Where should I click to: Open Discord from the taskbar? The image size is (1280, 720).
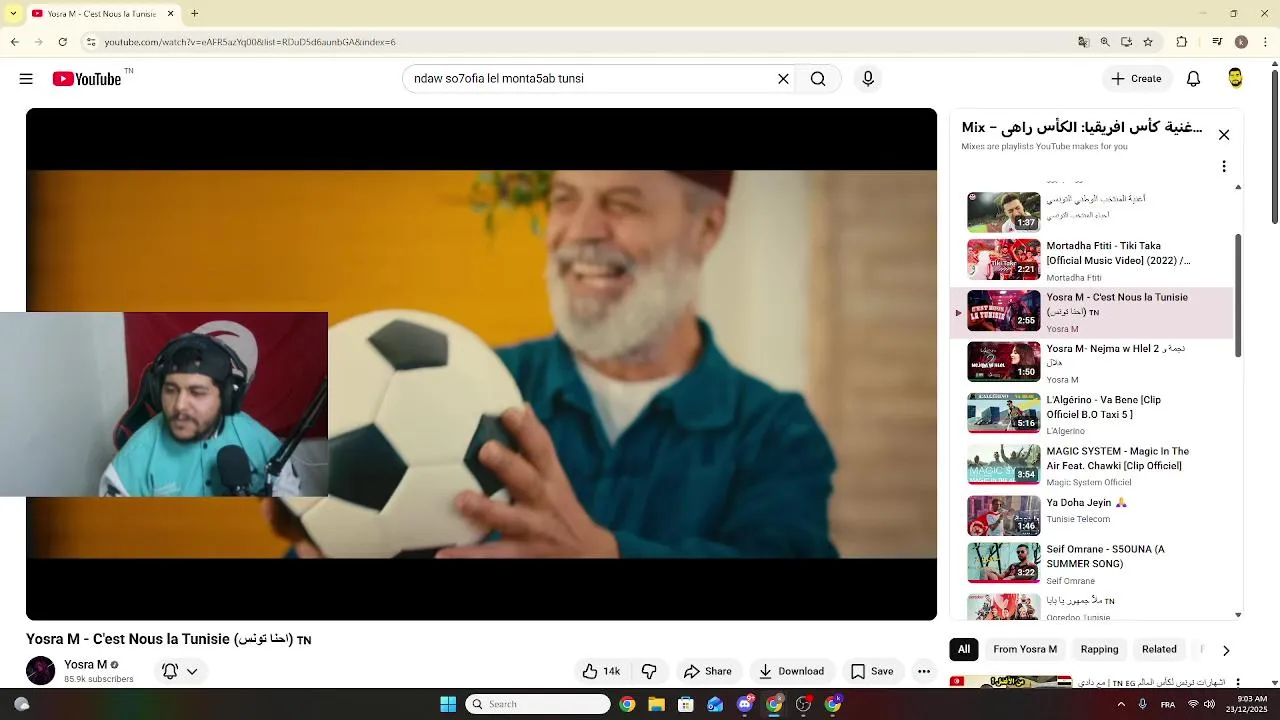click(x=744, y=704)
